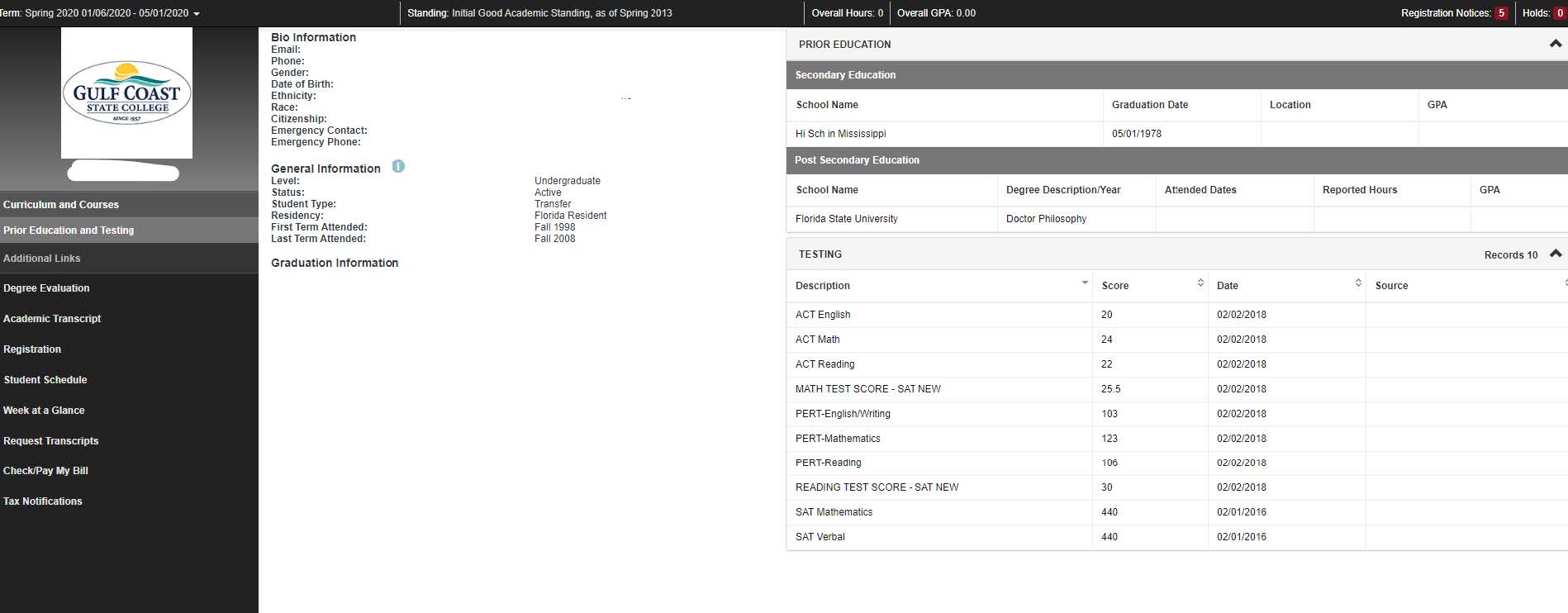Click the Request Transcripts link

[x=51, y=441]
